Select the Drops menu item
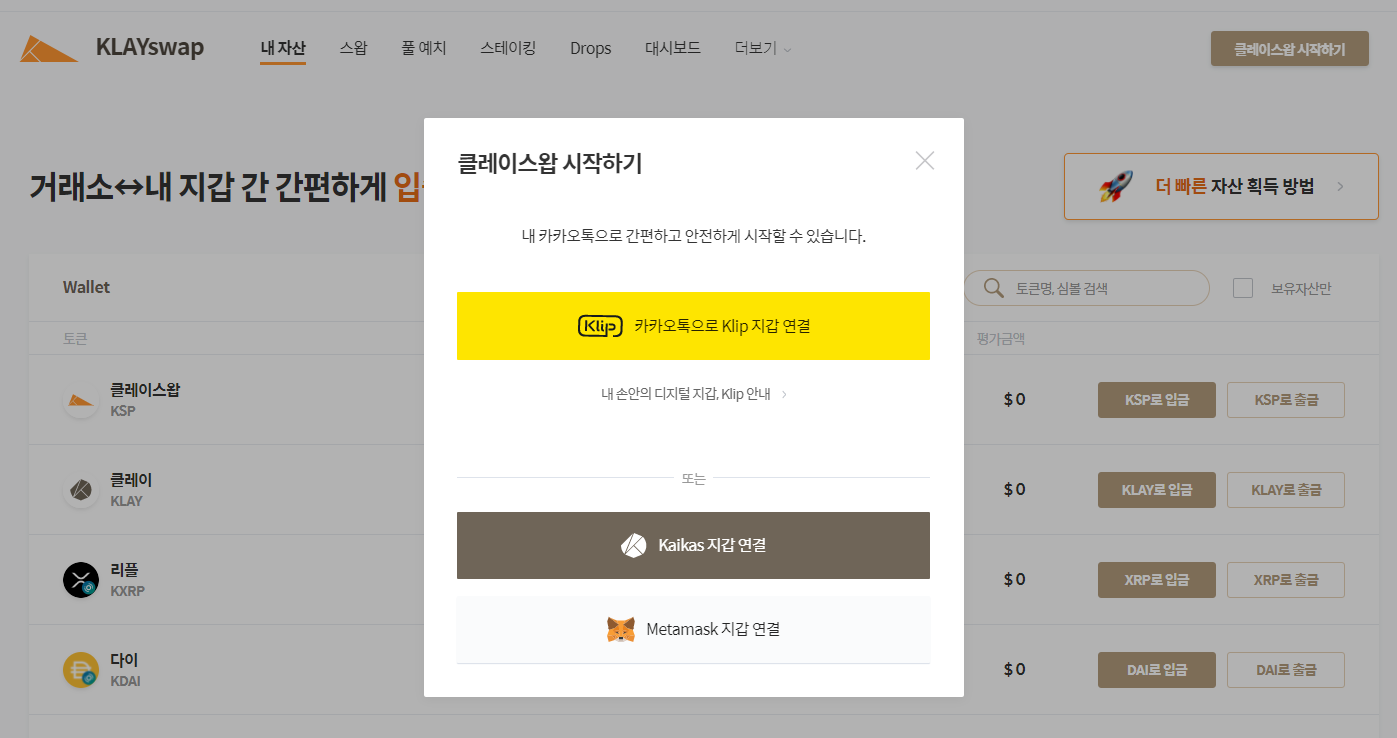 click(x=591, y=48)
